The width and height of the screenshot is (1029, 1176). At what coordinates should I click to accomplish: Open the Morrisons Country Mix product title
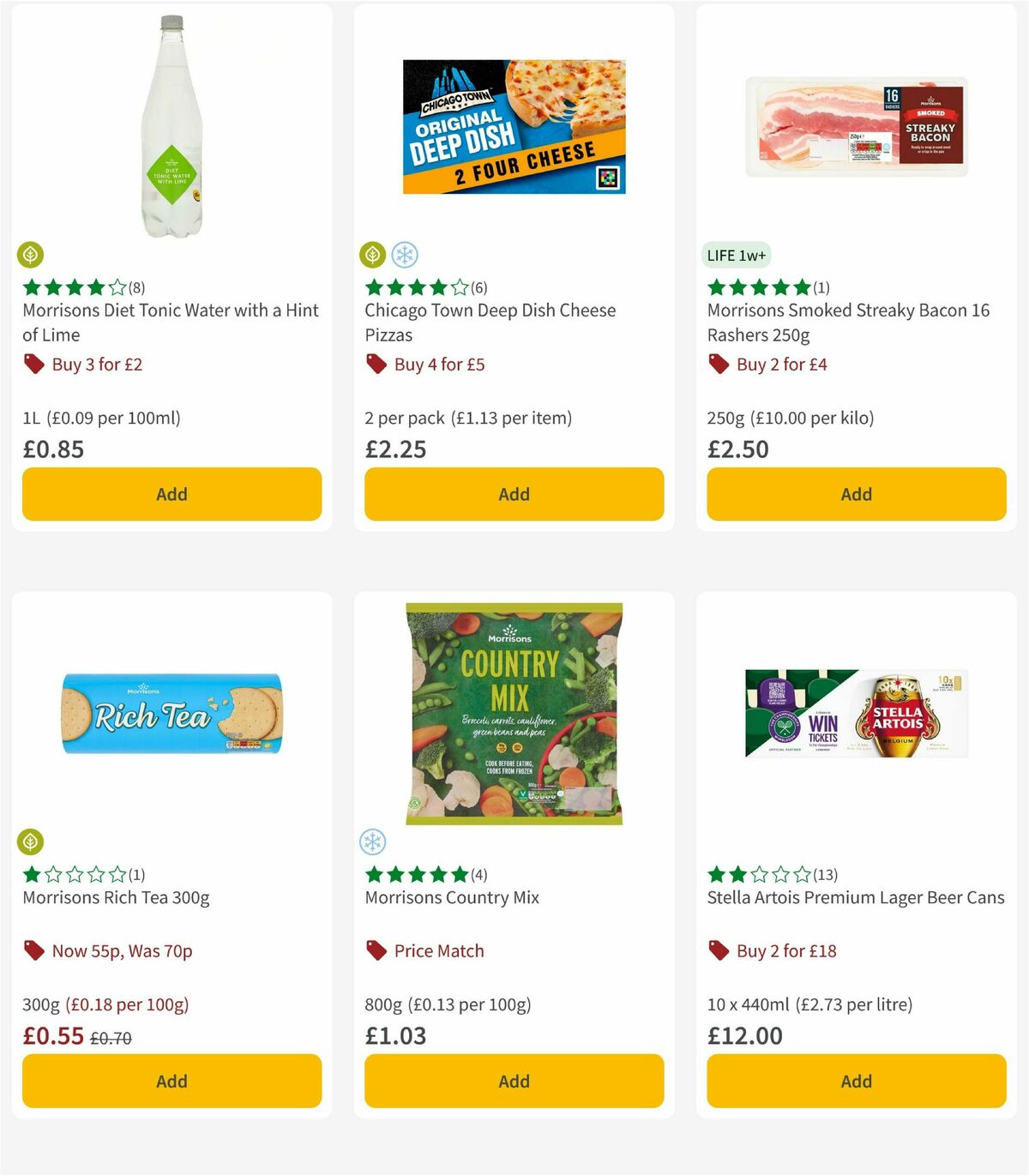452,897
